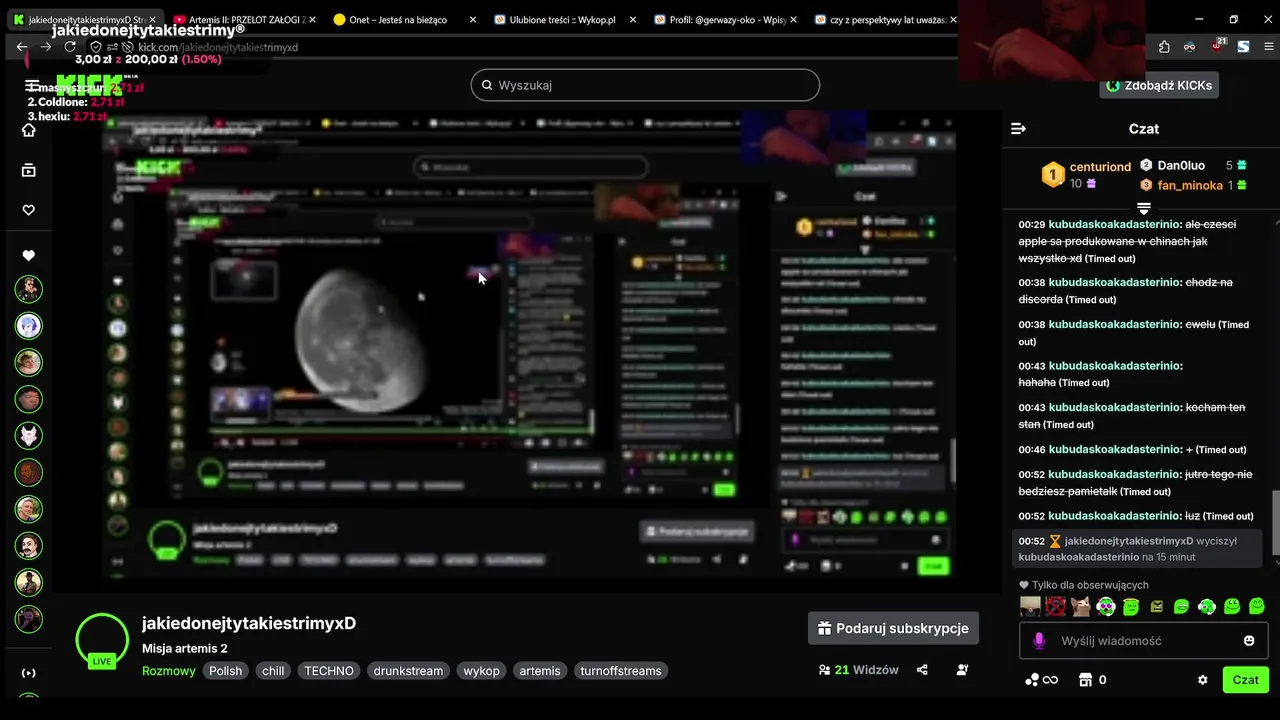
Task: Click the chill tag
Action: point(273,671)
